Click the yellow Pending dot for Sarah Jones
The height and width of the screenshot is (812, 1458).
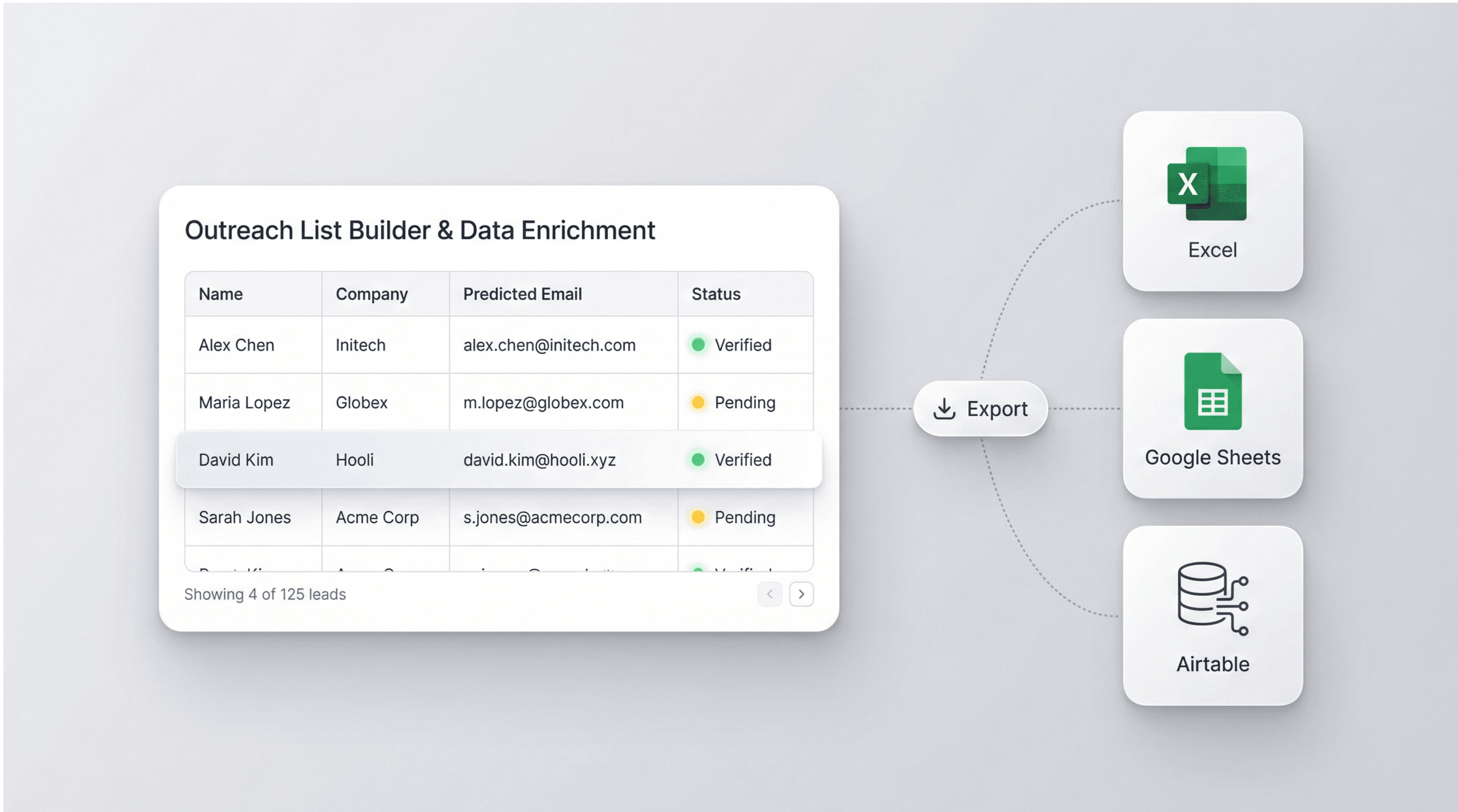click(699, 517)
